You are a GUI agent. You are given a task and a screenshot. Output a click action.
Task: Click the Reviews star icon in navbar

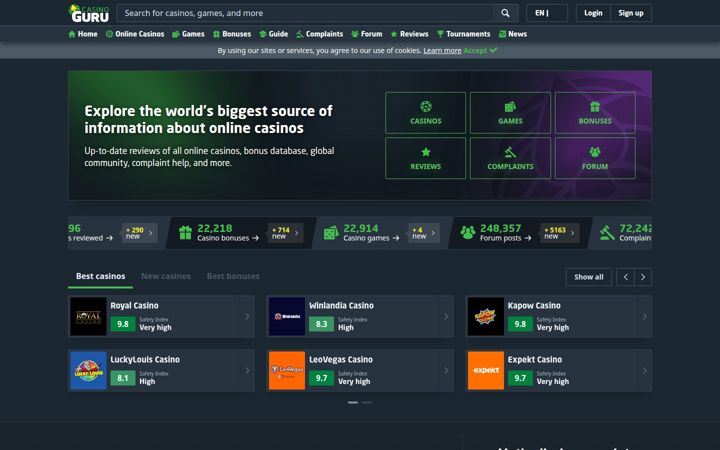[x=394, y=34]
